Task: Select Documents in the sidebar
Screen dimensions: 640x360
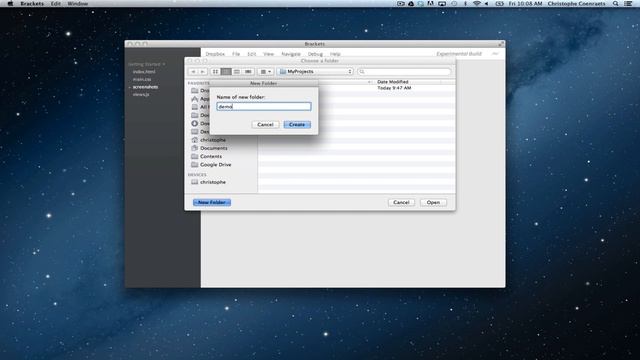Action: point(213,148)
